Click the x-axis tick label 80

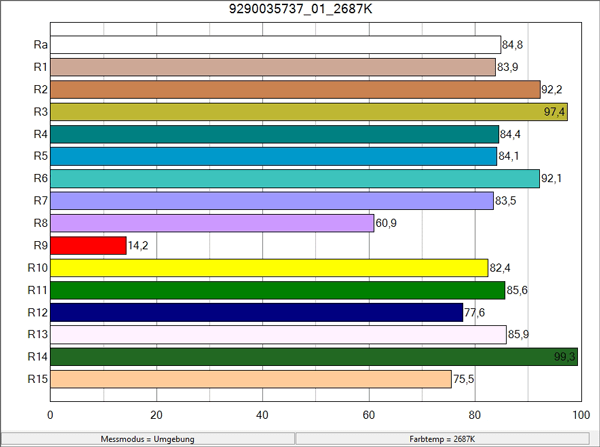click(x=475, y=415)
